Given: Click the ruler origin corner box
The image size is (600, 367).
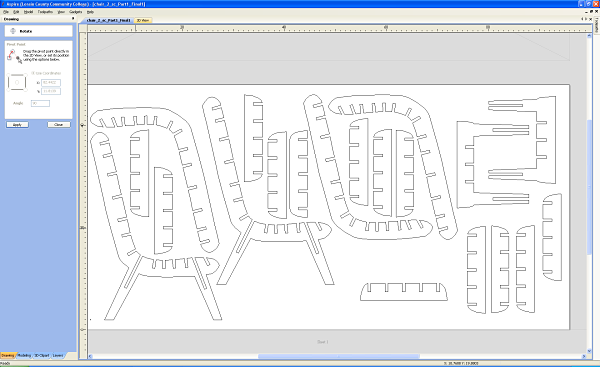Looking at the screenshot, I should [83, 28].
